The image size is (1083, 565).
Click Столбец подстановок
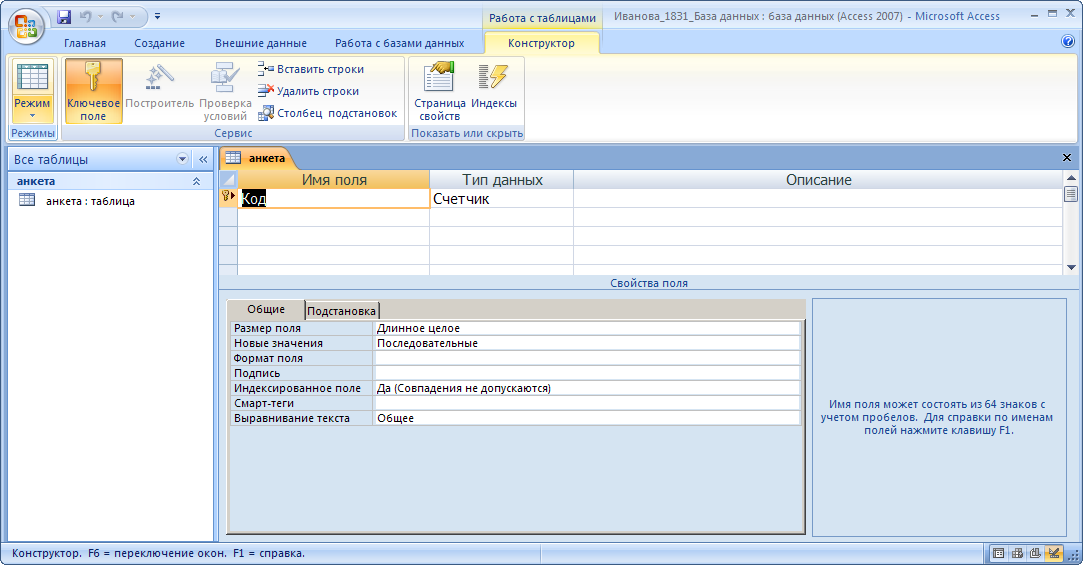[327, 113]
